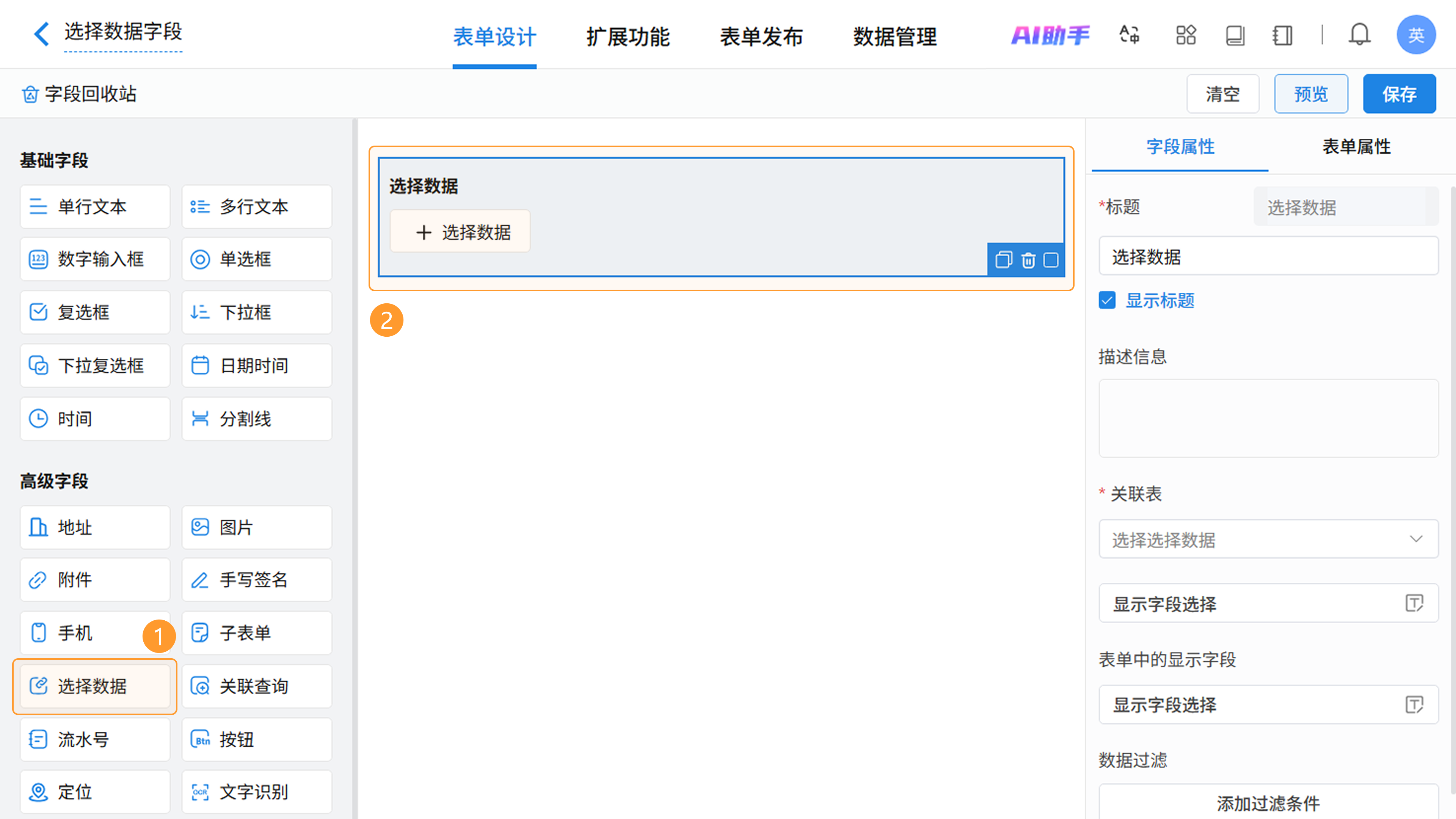Open the notification bell
The image size is (1456, 819).
point(1359,35)
